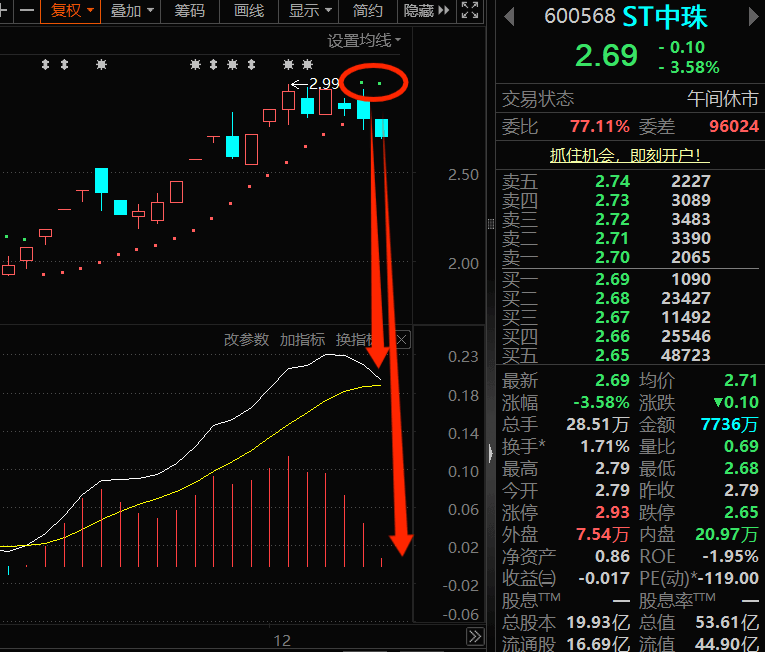Click 涨停 price 2.93

pyautogui.click(x=612, y=512)
